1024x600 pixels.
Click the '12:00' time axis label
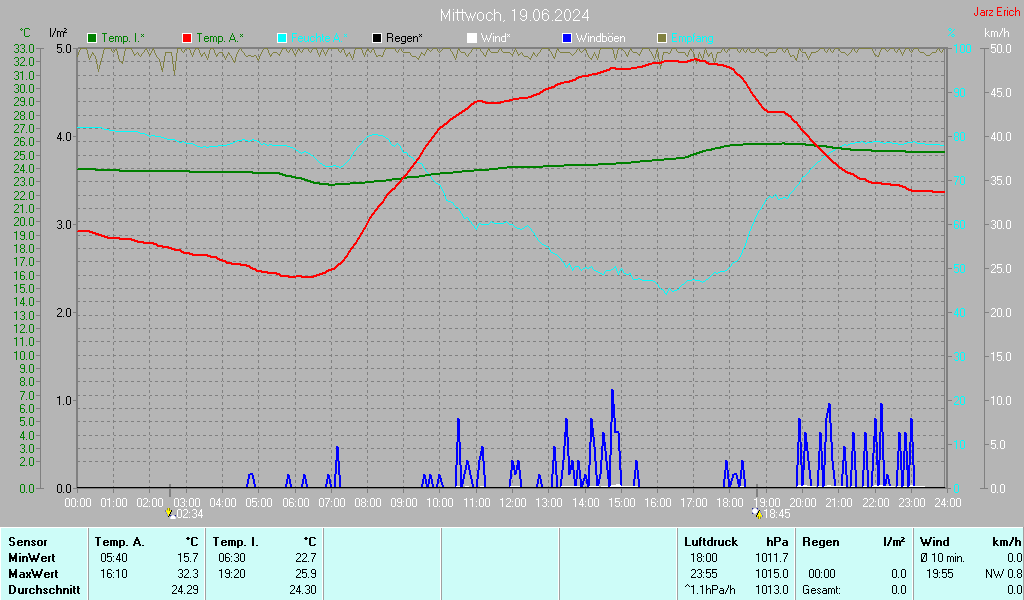(513, 503)
